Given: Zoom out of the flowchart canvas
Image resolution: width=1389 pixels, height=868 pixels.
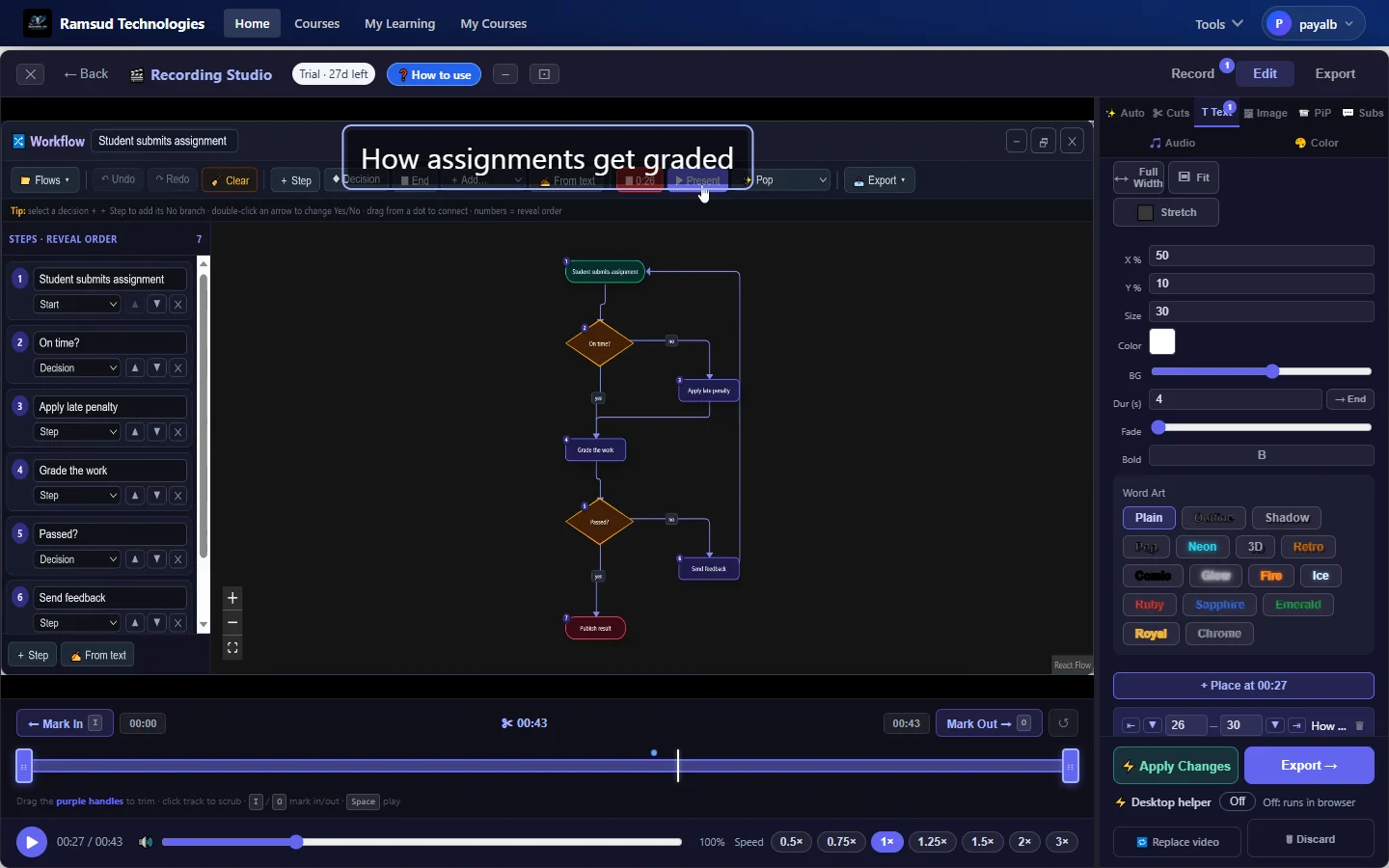Looking at the screenshot, I should 232,623.
